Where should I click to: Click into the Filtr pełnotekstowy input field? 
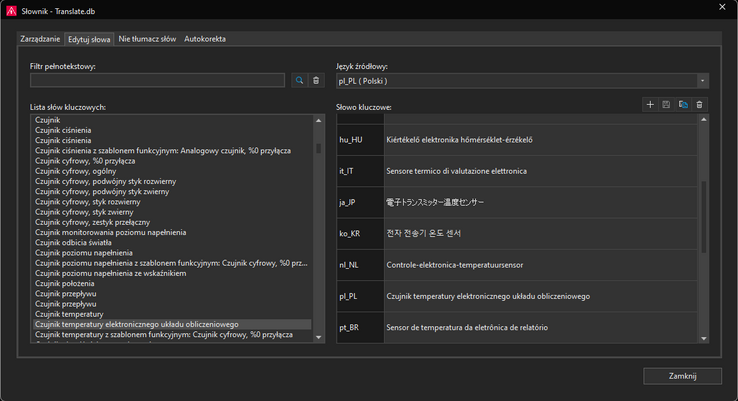click(157, 80)
